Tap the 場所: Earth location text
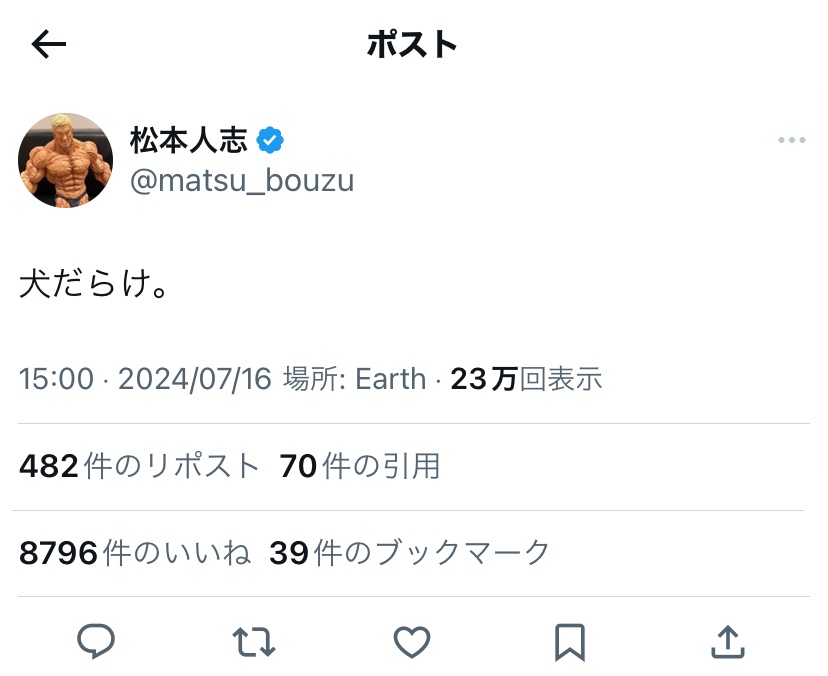The image size is (828, 676). point(354,379)
